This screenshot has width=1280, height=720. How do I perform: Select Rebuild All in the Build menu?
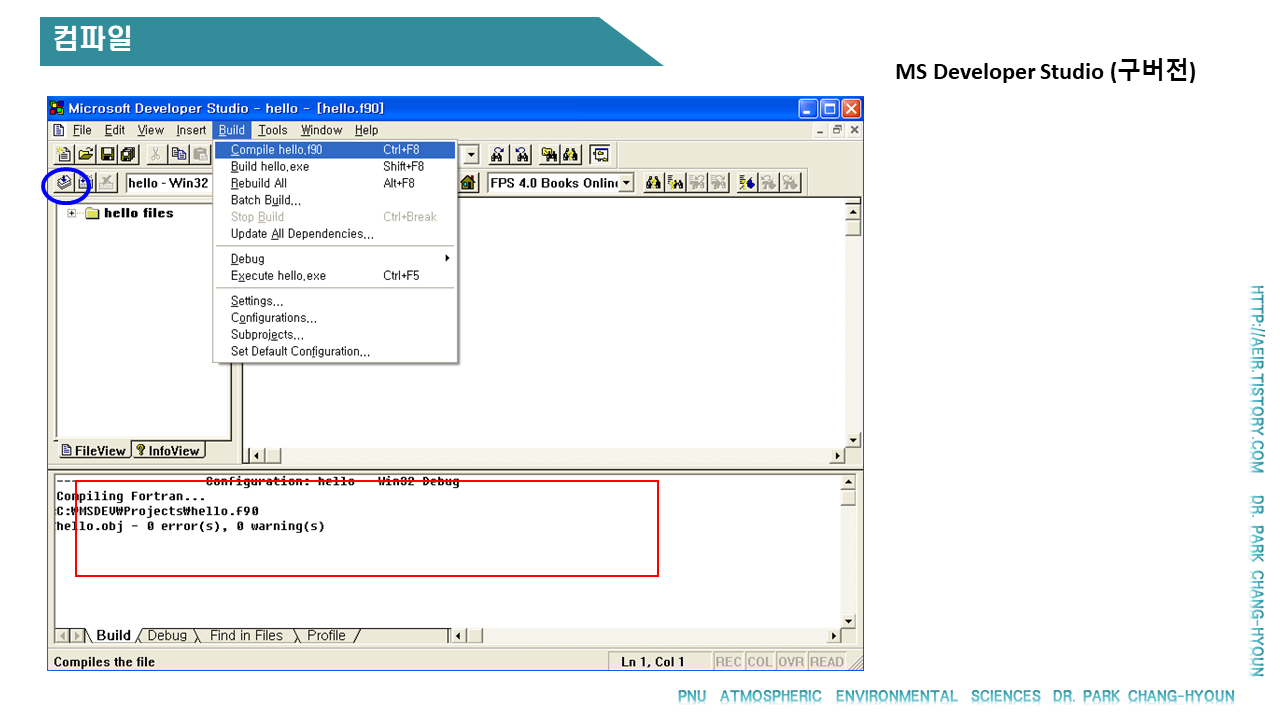[x=336, y=184]
